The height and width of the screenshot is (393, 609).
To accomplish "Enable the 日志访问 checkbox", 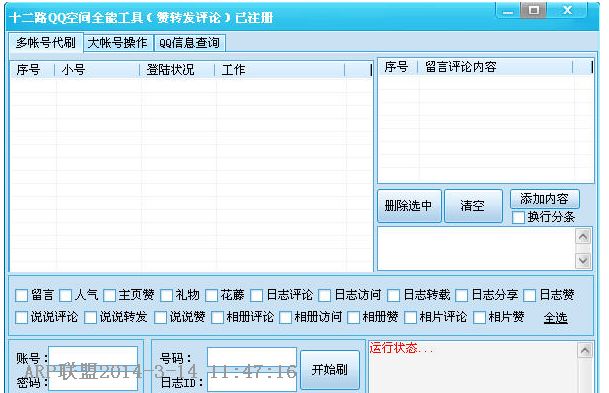I will 324,295.
